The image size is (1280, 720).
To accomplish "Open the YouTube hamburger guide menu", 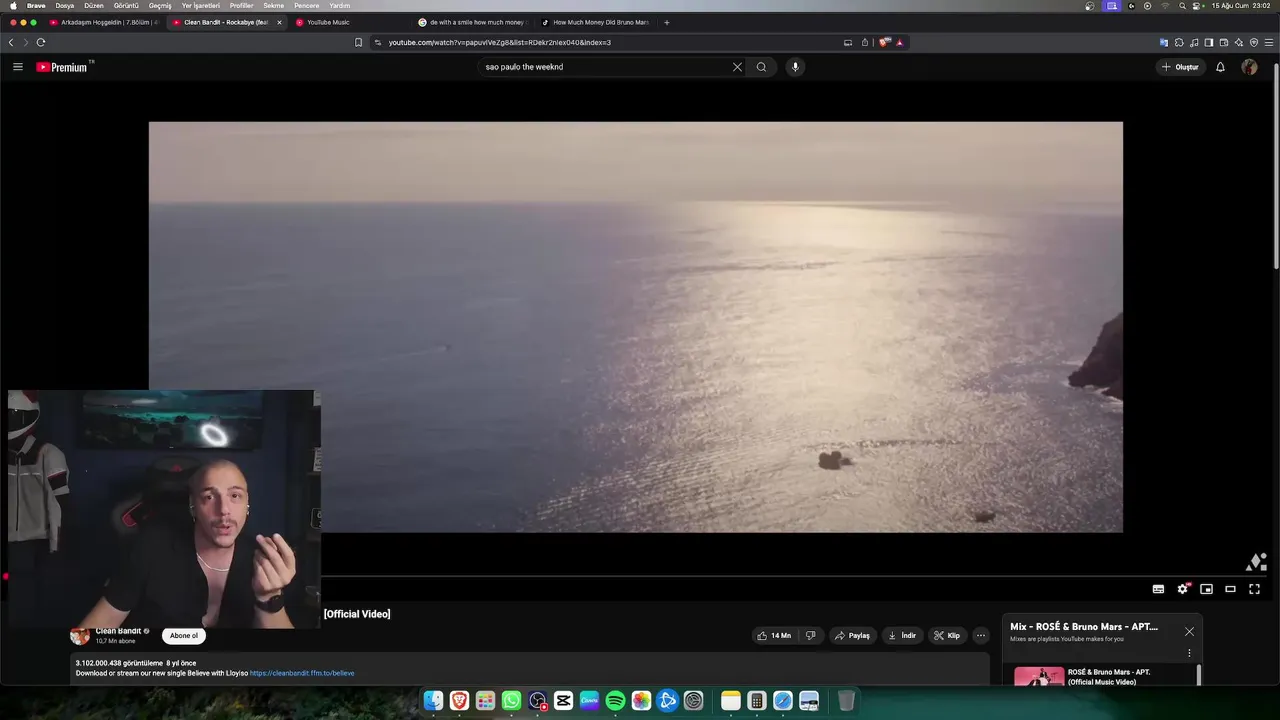I will 17,67.
